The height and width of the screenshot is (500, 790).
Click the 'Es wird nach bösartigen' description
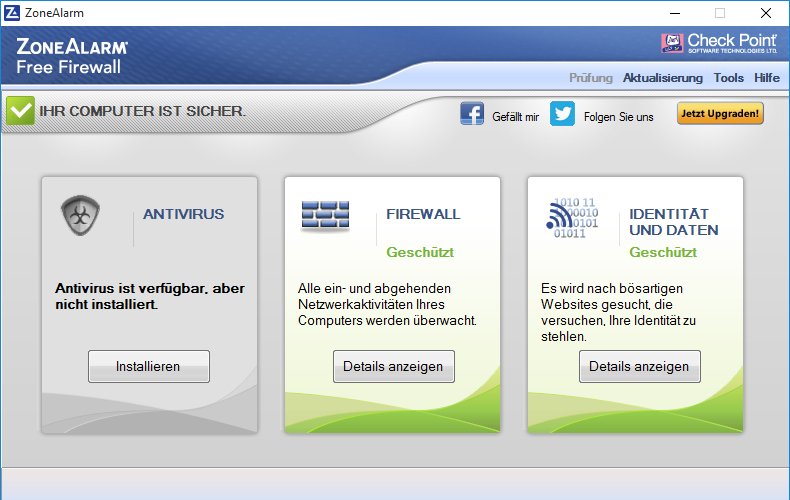click(618, 312)
